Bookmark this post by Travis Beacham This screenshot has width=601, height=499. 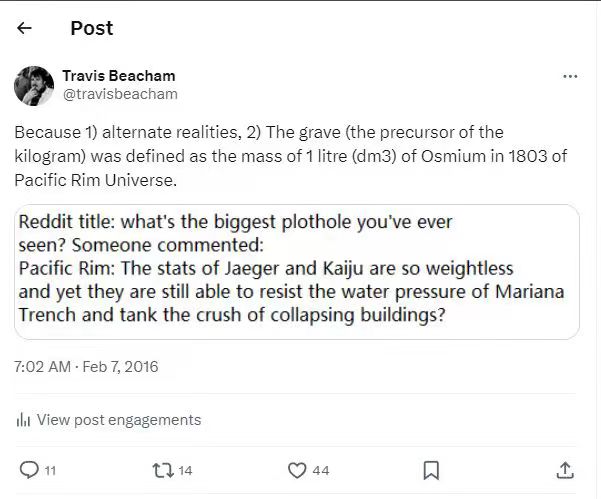click(431, 469)
